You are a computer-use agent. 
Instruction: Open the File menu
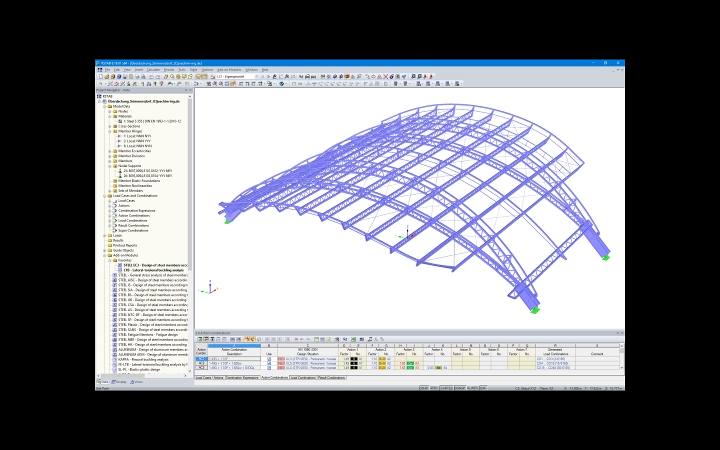coord(107,70)
